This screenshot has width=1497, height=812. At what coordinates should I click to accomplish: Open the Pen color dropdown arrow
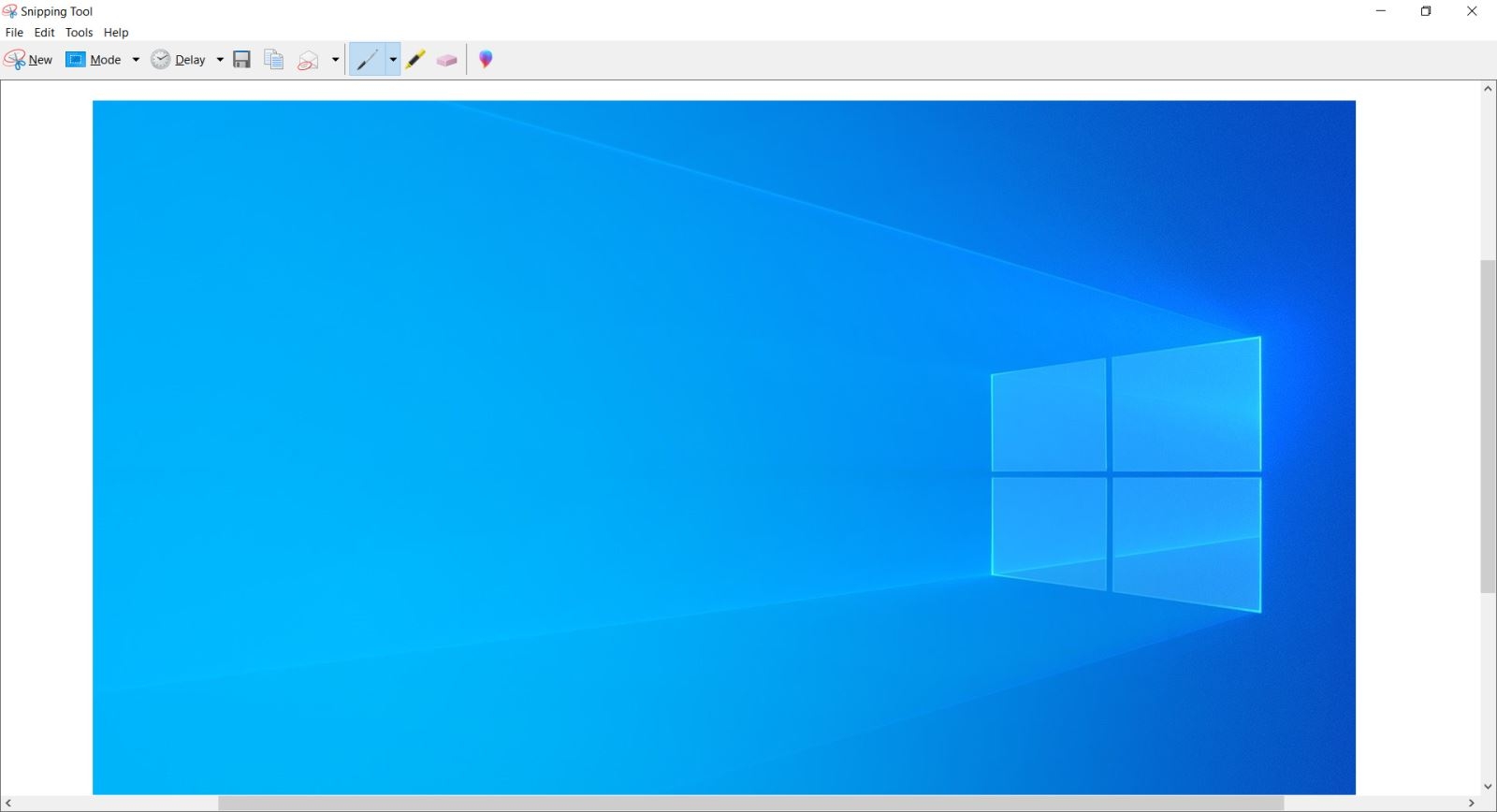coord(393,60)
